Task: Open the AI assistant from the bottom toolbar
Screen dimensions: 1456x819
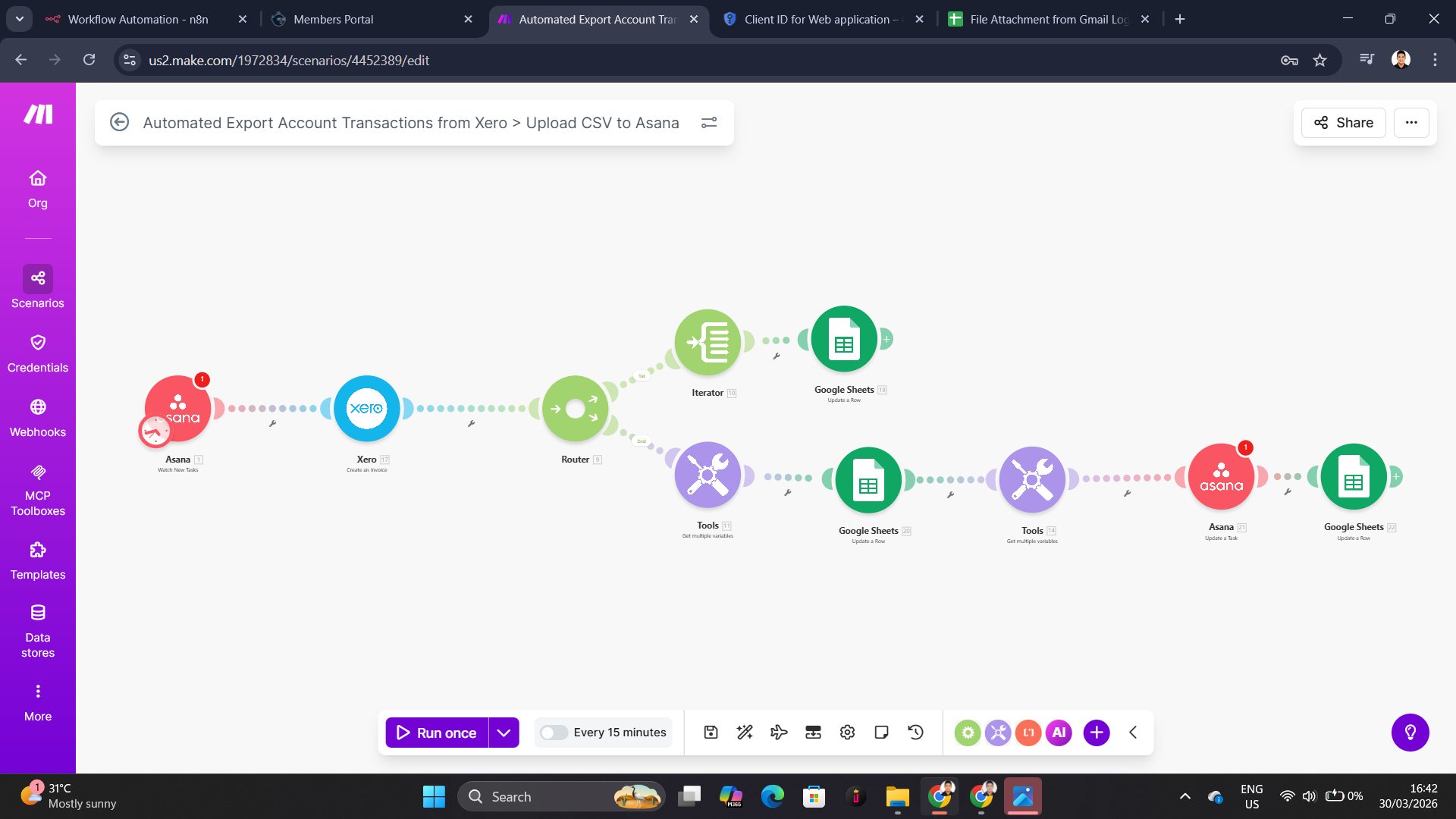Action: point(1059,733)
